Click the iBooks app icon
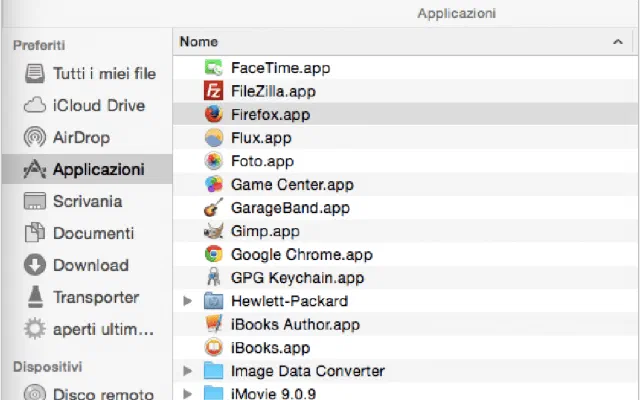 point(213,347)
